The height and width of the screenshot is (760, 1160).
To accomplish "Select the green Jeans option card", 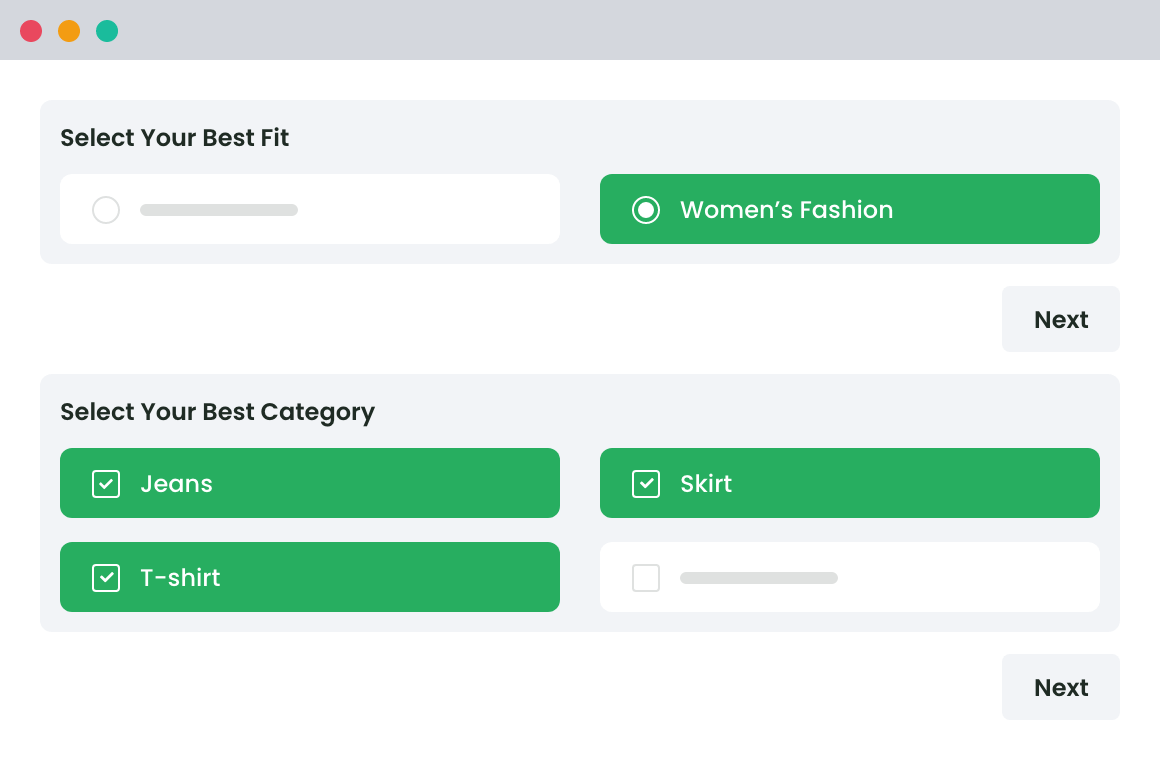I will click(x=310, y=483).
